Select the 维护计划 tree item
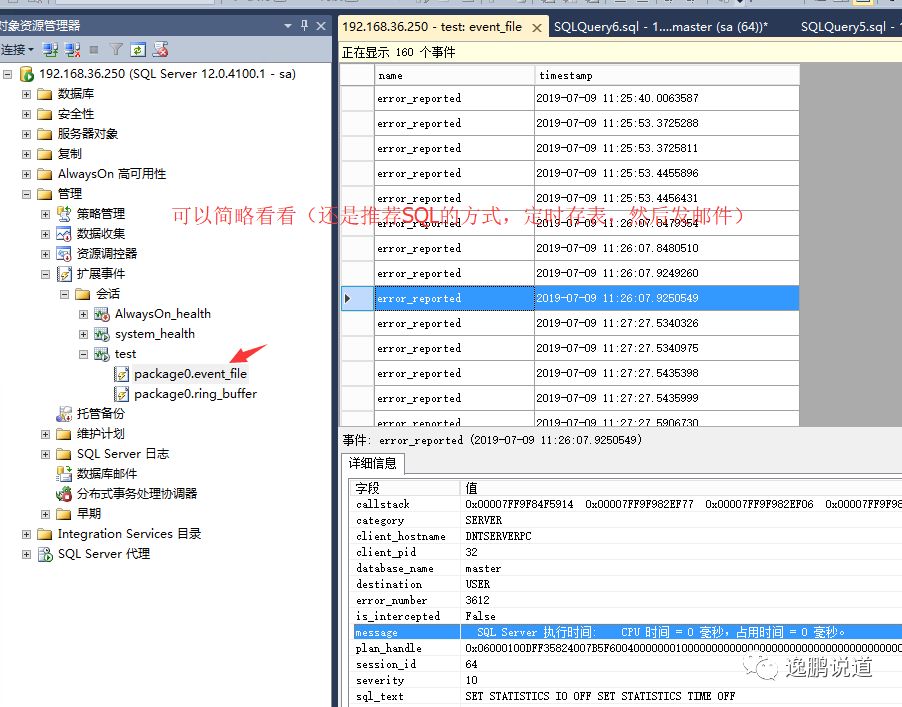 coord(101,434)
